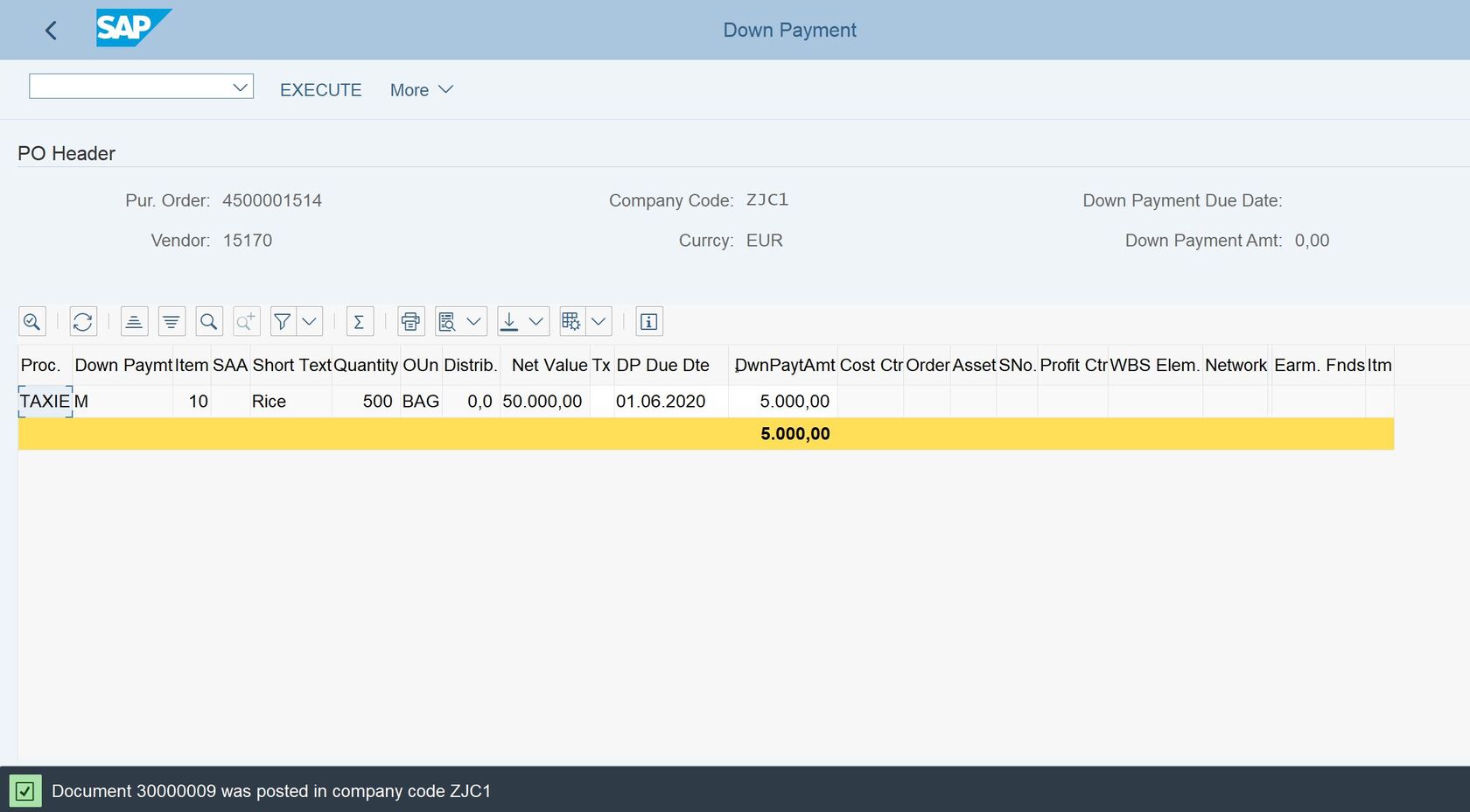The image size is (1470, 812).
Task: Click the Rice short text cell
Action: tap(290, 402)
